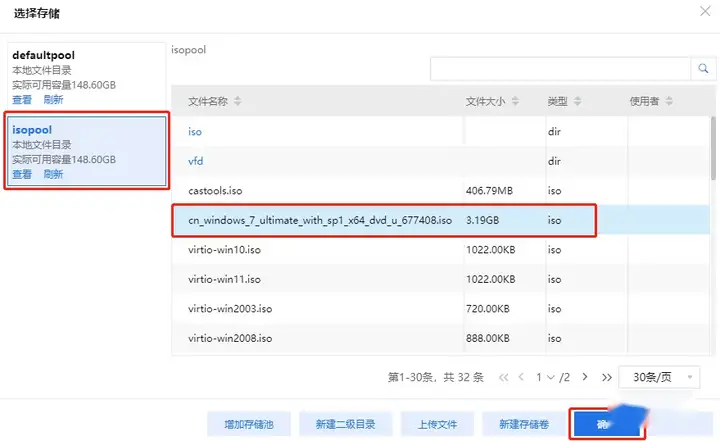Image resolution: width=720 pixels, height=441 pixels.
Task: Select the defaultpool storage pool
Action: pos(86,76)
